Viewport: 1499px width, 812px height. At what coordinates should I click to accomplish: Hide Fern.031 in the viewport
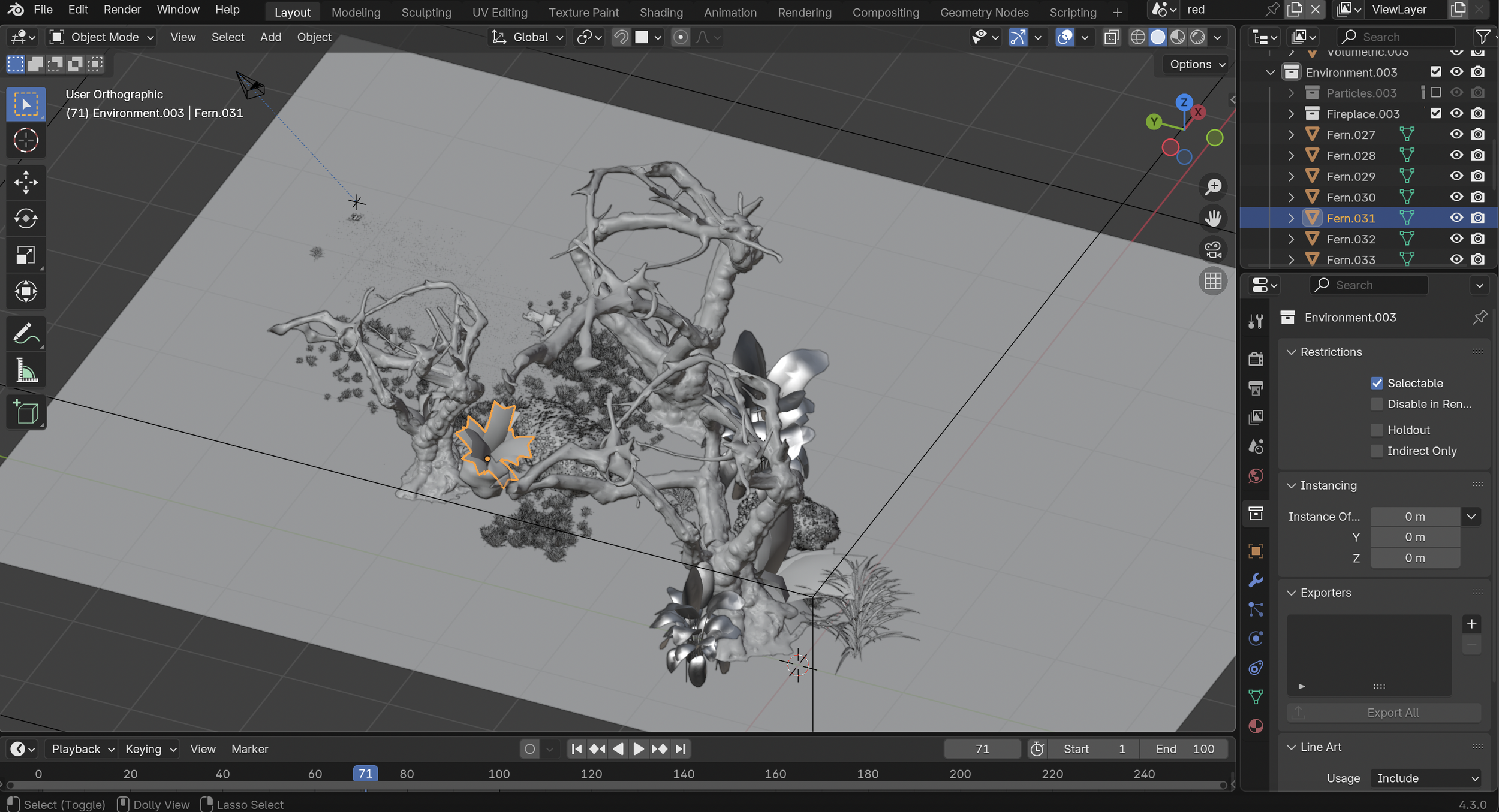pyautogui.click(x=1456, y=218)
